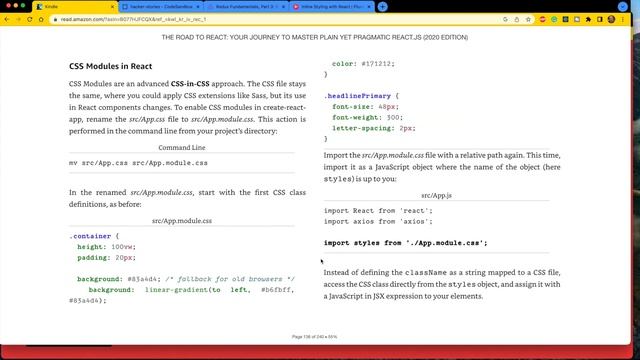Click the bold 'import styles from' line
This screenshot has width=640, height=360.
(405, 243)
